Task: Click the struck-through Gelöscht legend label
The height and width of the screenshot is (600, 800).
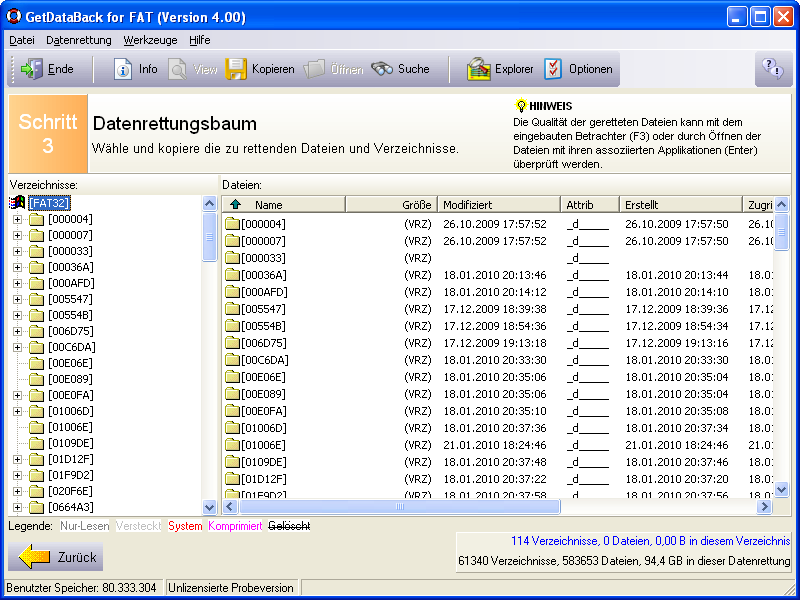Action: (289, 526)
